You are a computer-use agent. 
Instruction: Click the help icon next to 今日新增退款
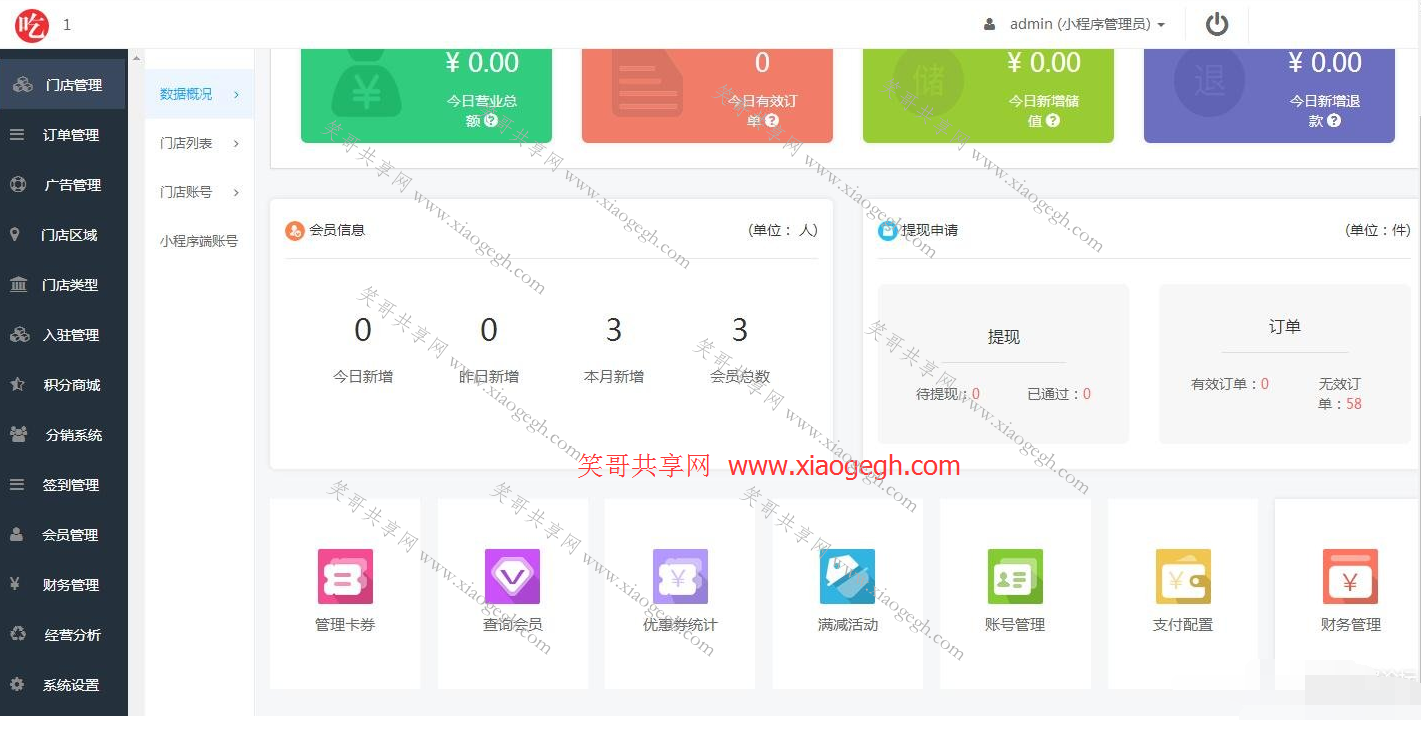[1334, 120]
